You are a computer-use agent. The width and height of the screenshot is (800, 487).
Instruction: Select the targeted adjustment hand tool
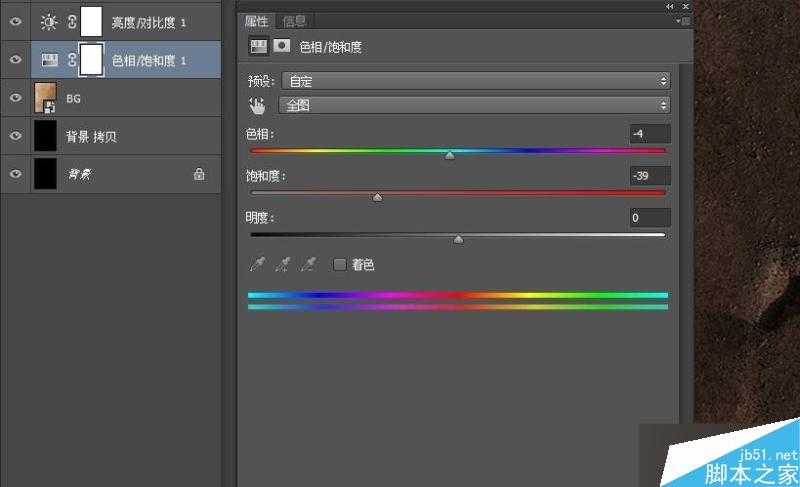click(x=257, y=105)
